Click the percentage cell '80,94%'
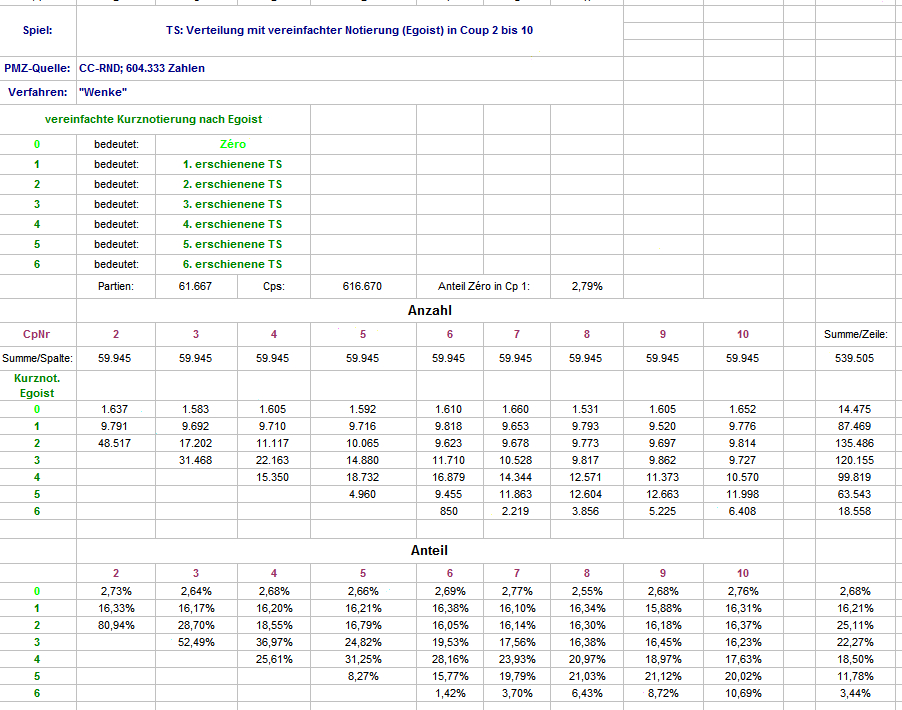Image resolution: width=902 pixels, height=710 pixels. (x=116, y=625)
